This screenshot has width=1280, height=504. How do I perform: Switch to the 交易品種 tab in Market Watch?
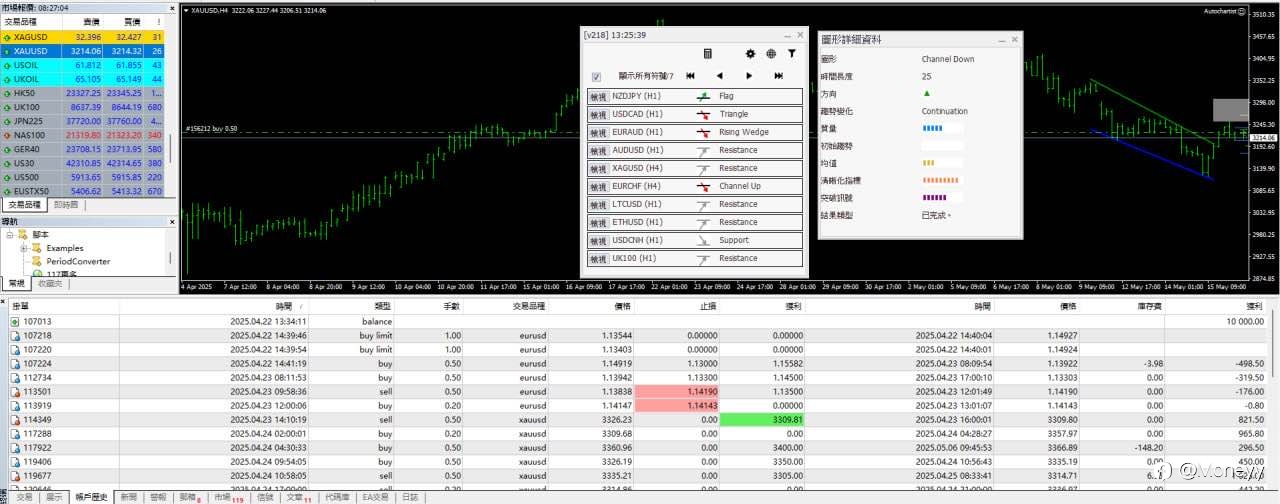(25, 205)
